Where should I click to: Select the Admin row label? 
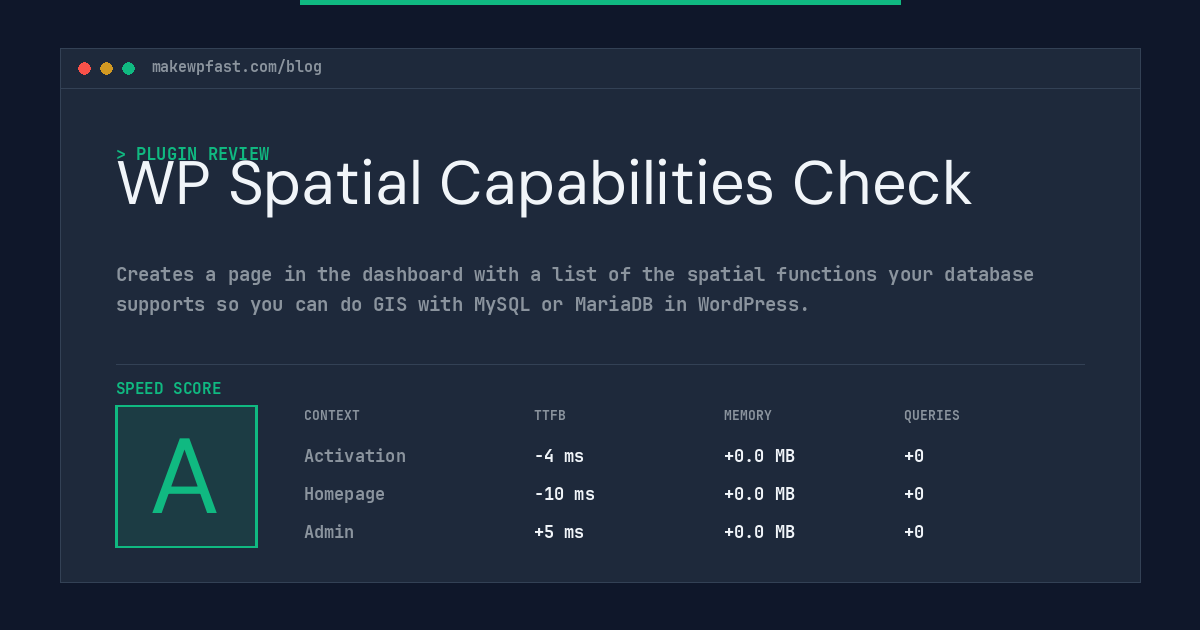[329, 532]
